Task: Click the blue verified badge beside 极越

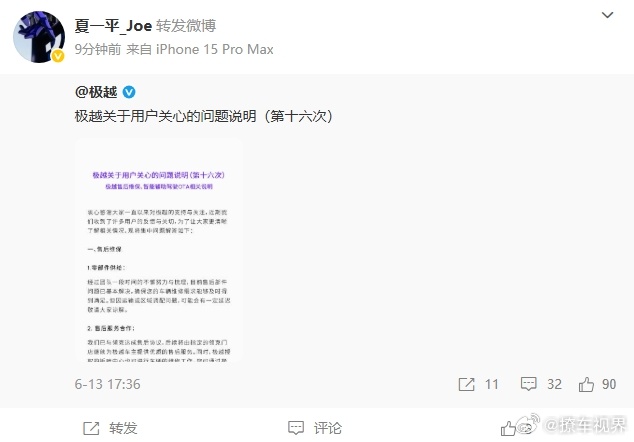Action: [129, 92]
